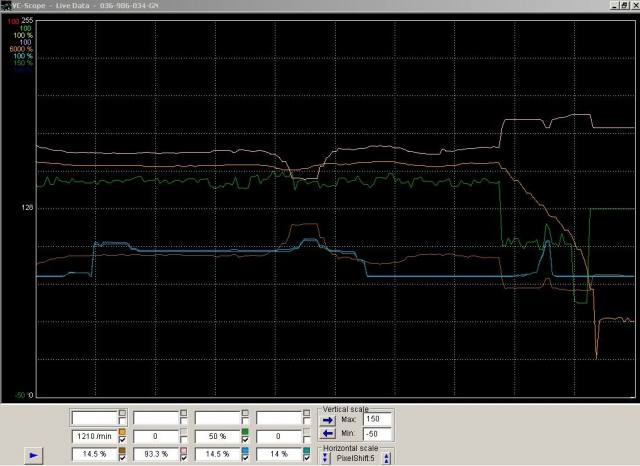
Task: Click the 1210 /min value field
Action: coord(94,436)
